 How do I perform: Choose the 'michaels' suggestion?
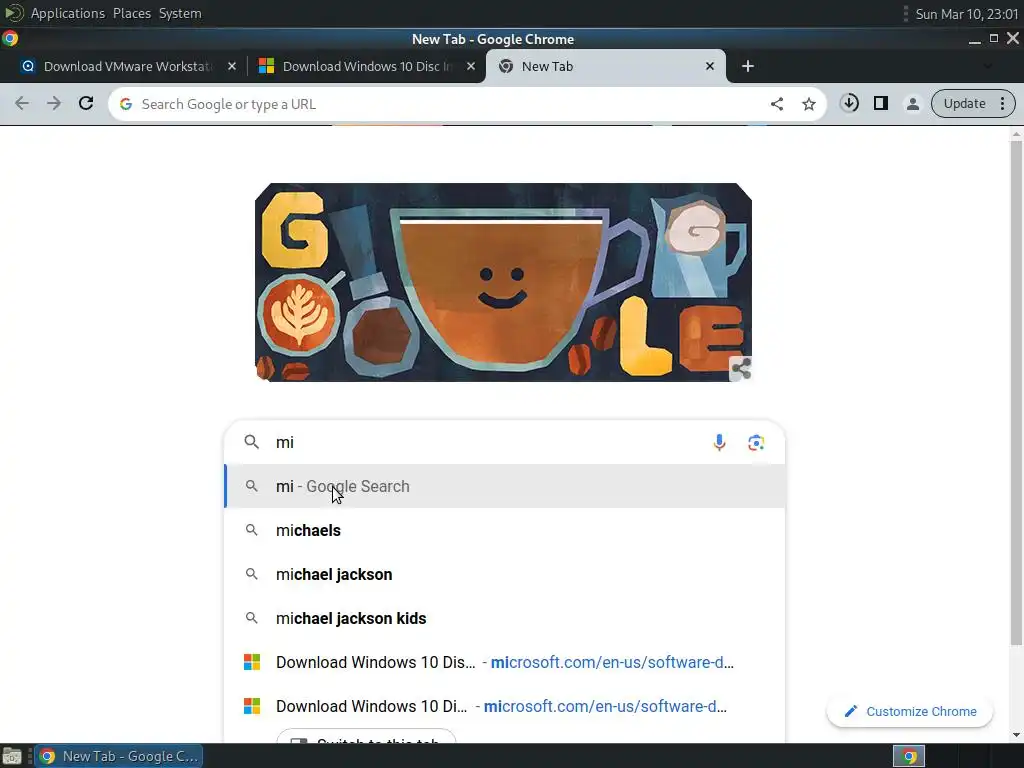point(505,530)
